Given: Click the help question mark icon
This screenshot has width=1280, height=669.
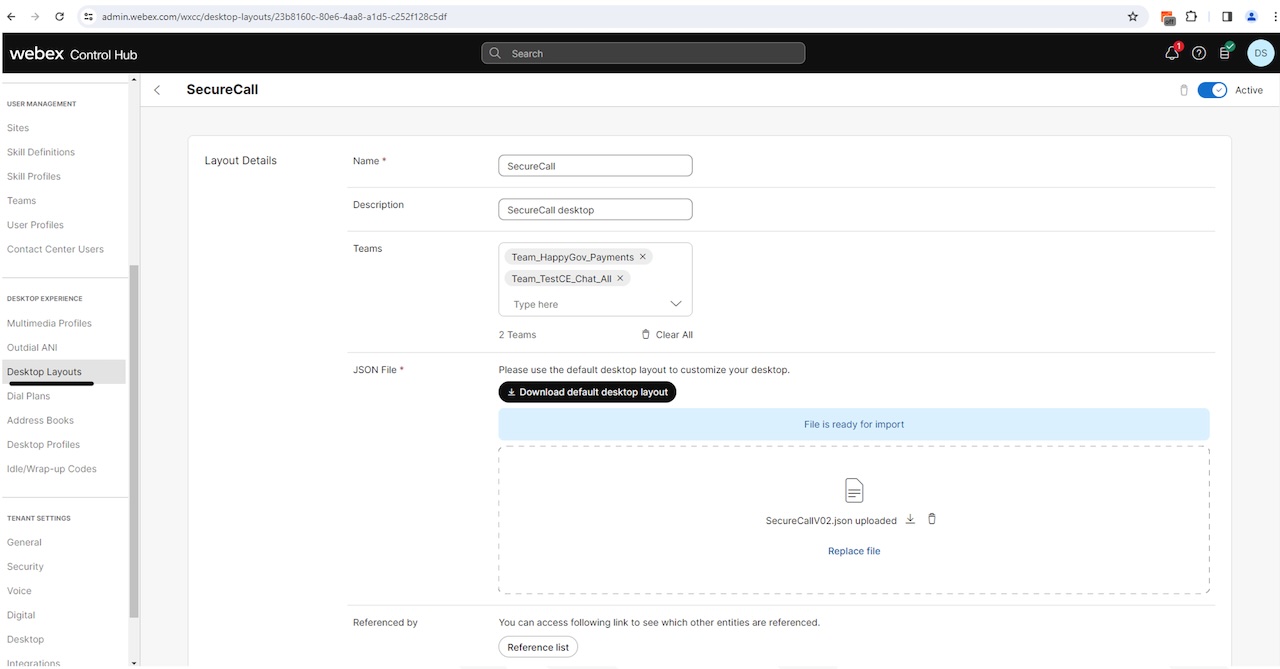Looking at the screenshot, I should click(x=1199, y=53).
